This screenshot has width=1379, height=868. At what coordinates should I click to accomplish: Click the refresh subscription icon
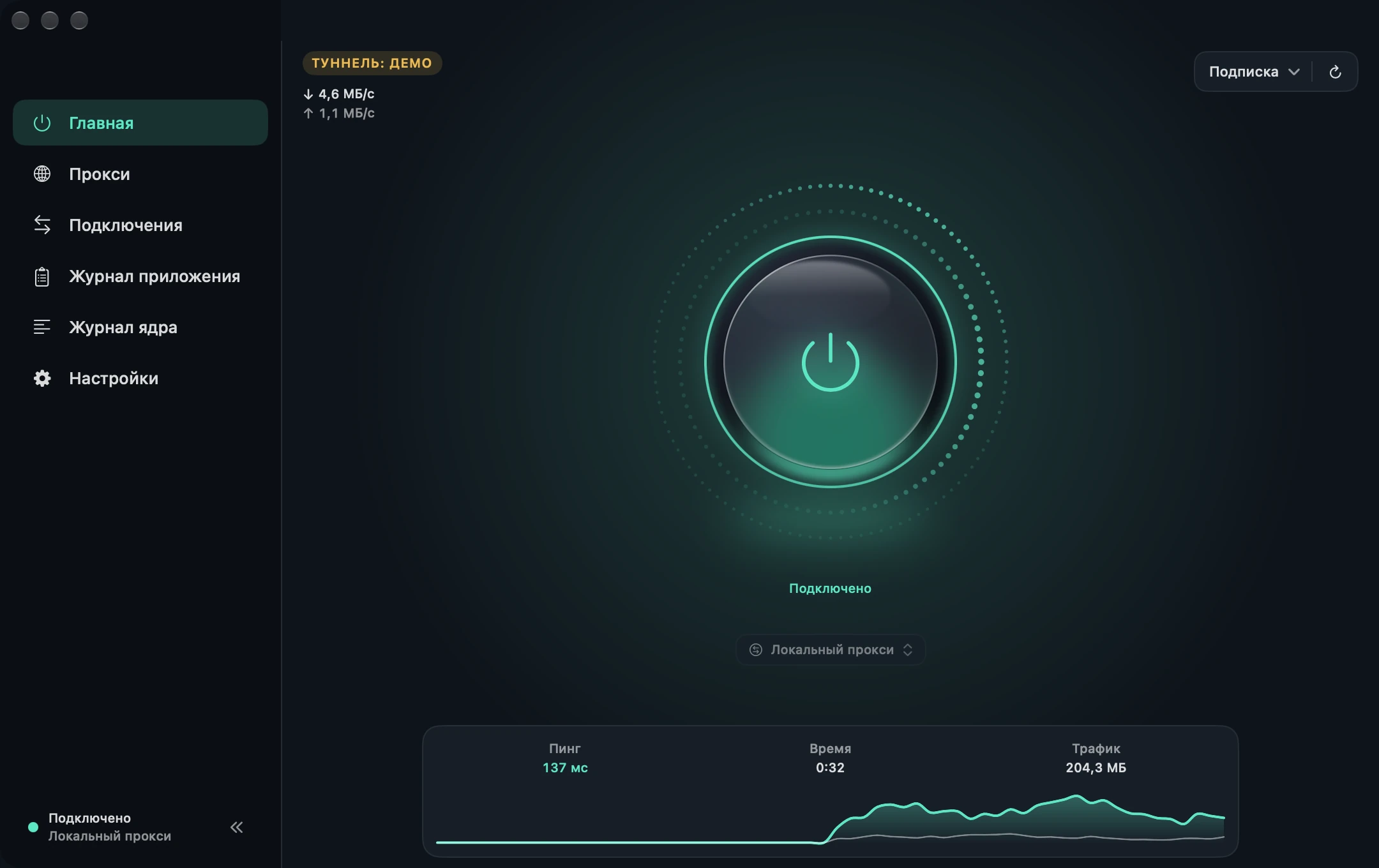[1335, 71]
